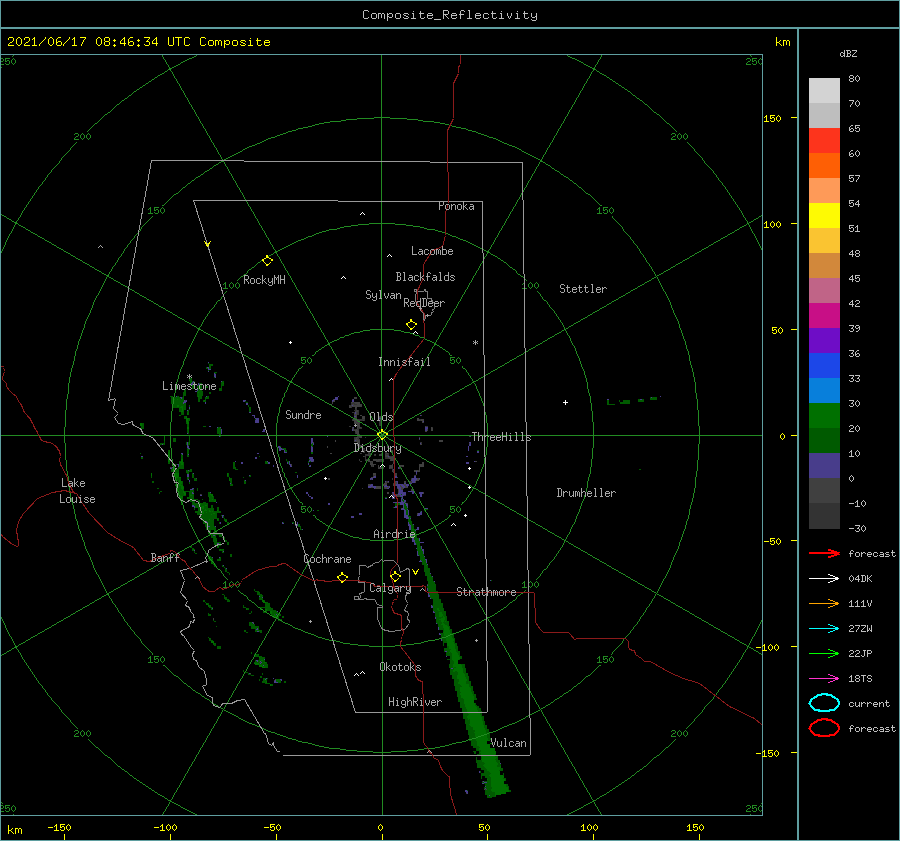Click the magenta 18TS arrow icon
The width and height of the screenshot is (900, 841).
point(824,679)
